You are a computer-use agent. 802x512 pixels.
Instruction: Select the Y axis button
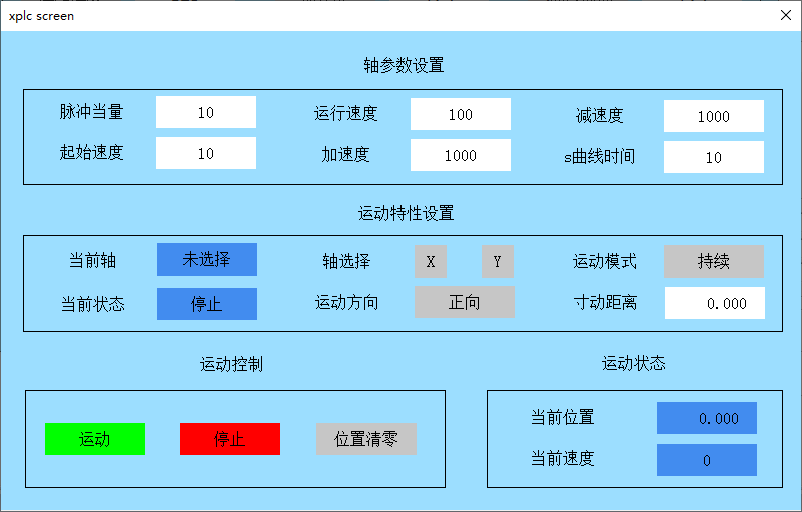point(497,261)
